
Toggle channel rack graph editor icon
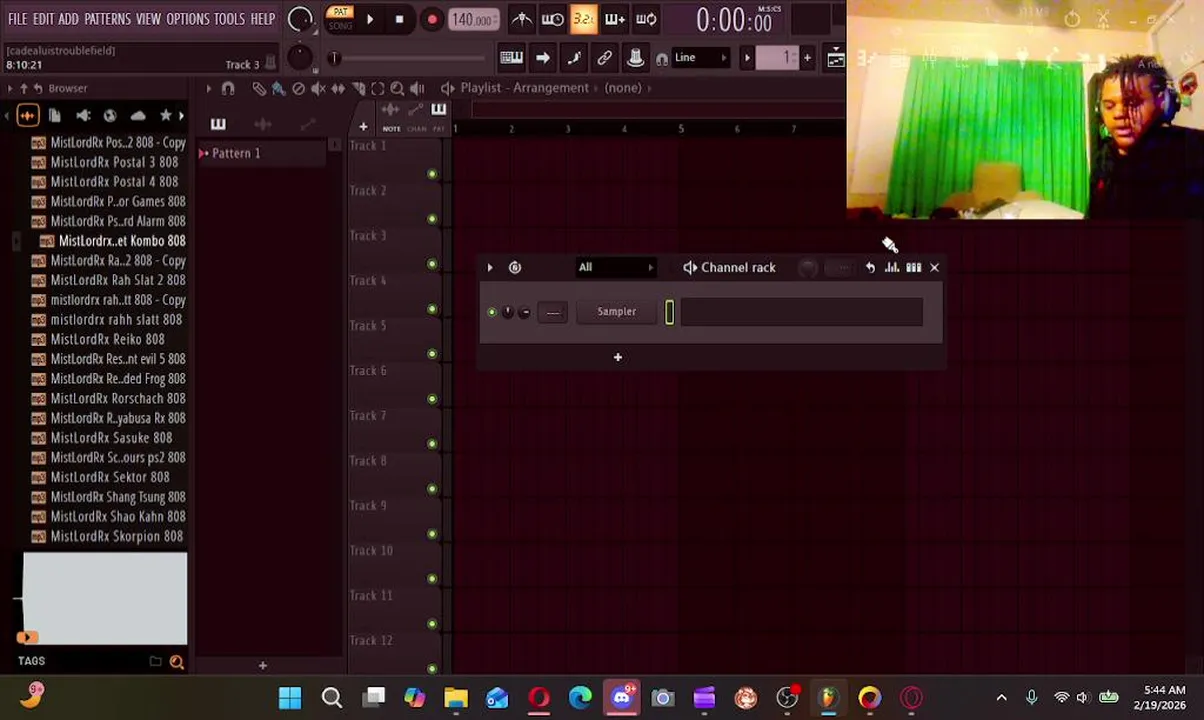coord(891,268)
